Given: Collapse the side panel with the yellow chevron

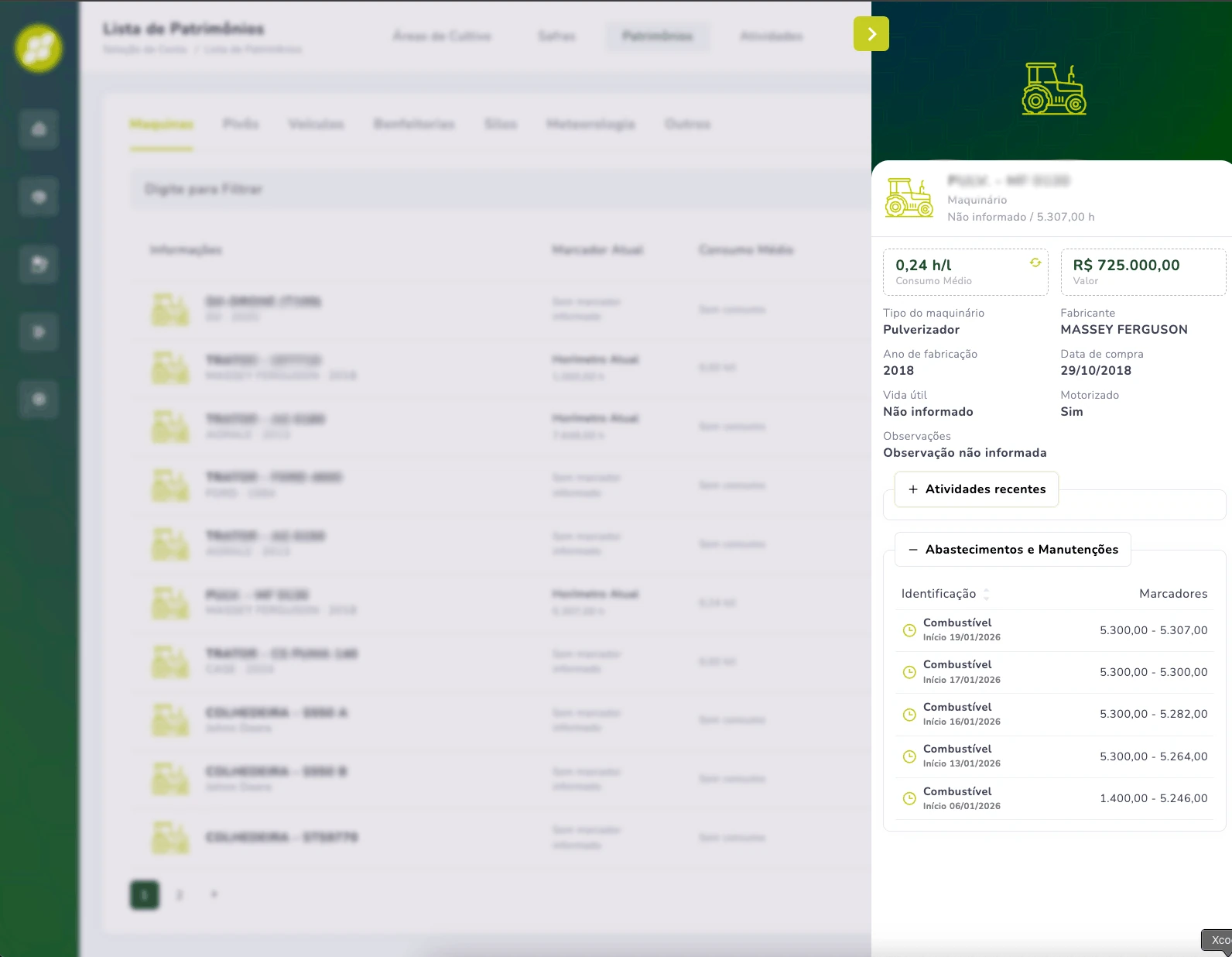Looking at the screenshot, I should [871, 34].
